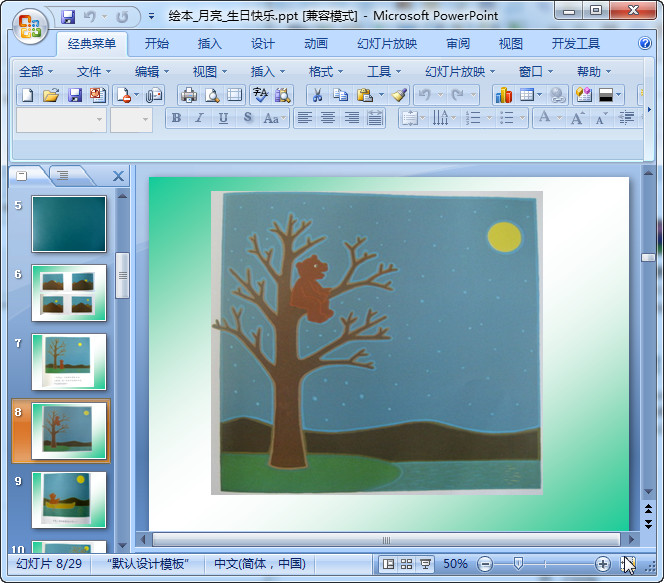Open Print Preview icon
The width and height of the screenshot is (664, 583).
coord(212,95)
